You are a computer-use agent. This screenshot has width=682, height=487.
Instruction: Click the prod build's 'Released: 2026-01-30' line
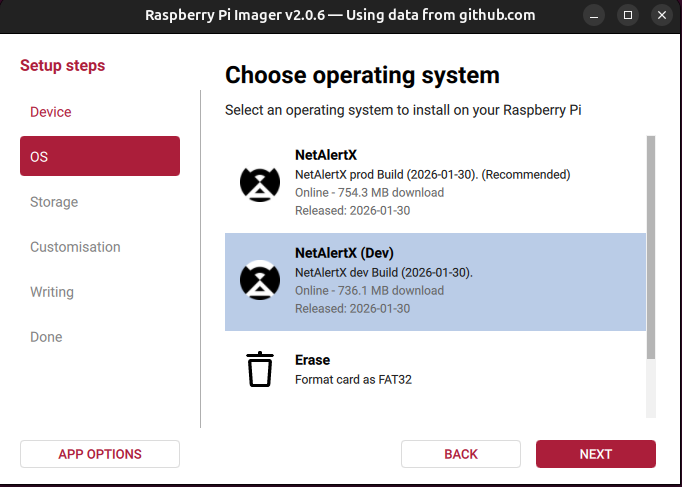[x=352, y=211]
